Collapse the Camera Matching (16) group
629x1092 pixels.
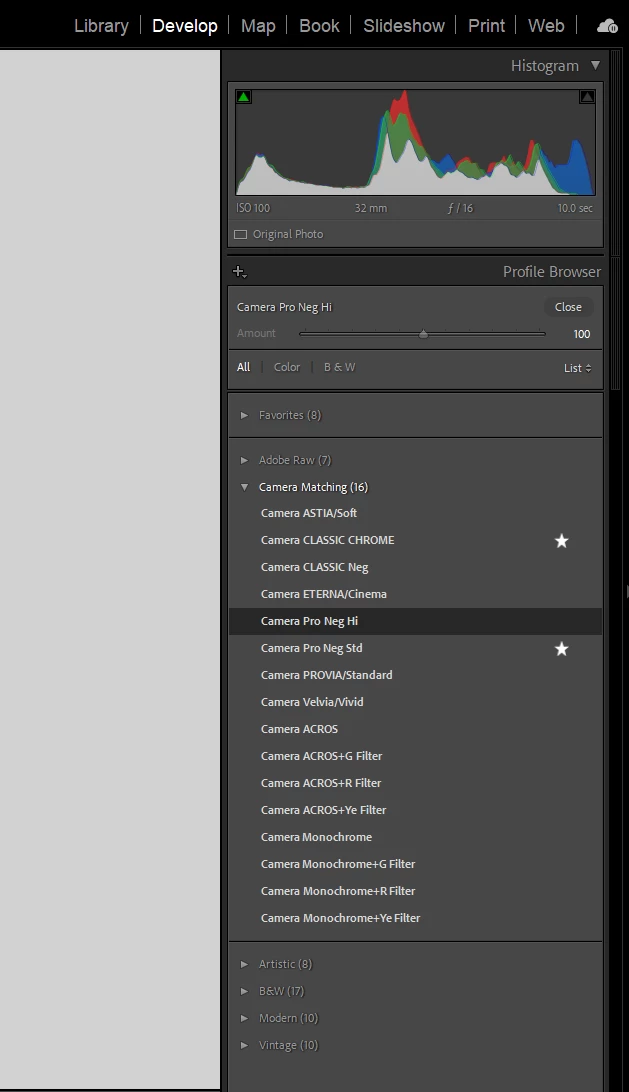(x=244, y=488)
